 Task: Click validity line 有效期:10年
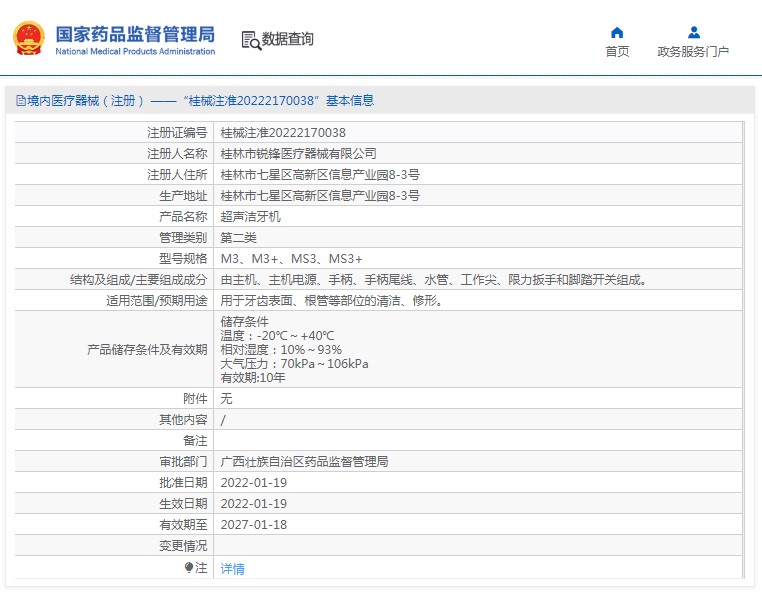(x=253, y=378)
